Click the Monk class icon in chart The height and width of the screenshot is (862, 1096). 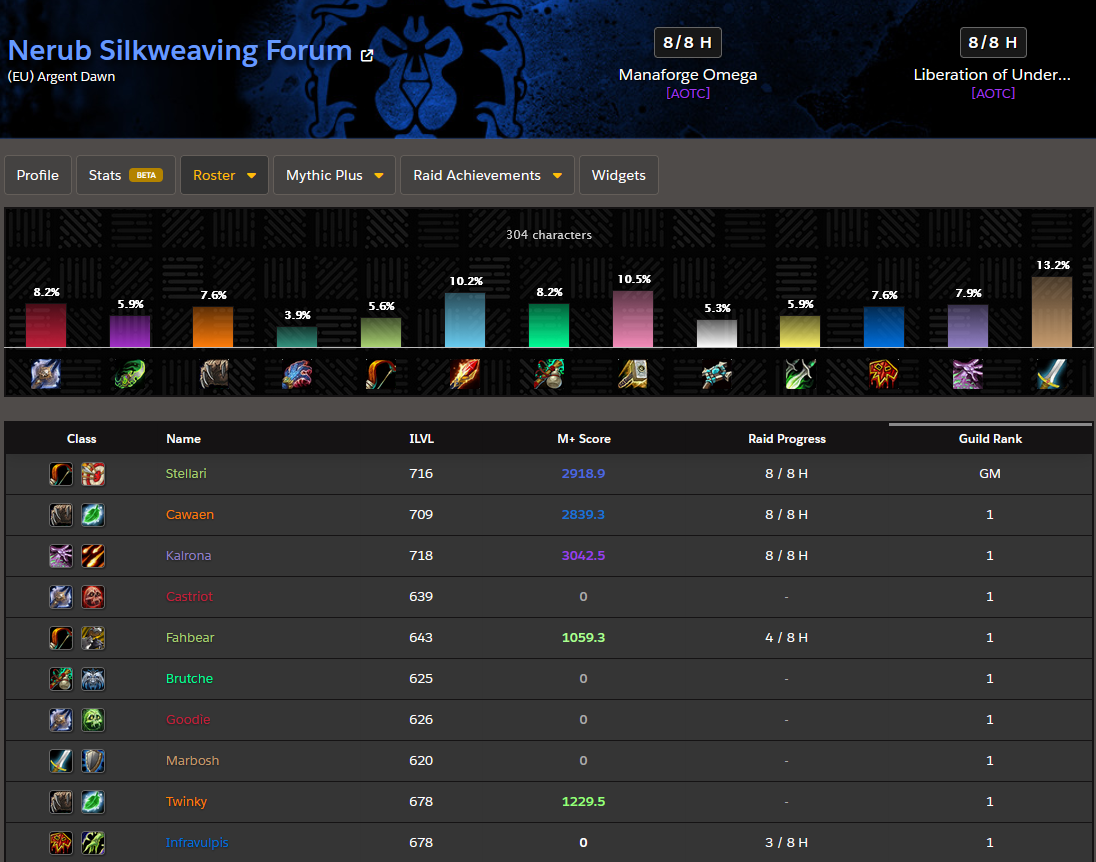click(549, 374)
